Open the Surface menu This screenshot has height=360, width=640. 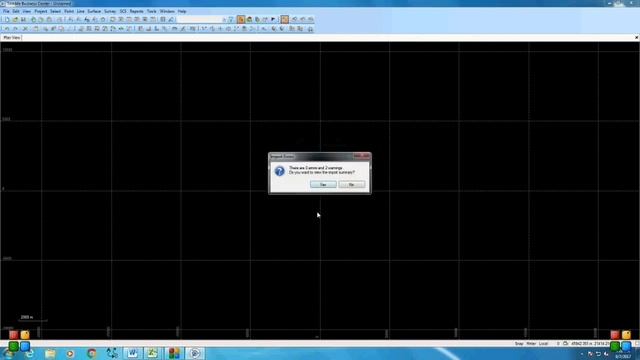pyautogui.click(x=94, y=11)
